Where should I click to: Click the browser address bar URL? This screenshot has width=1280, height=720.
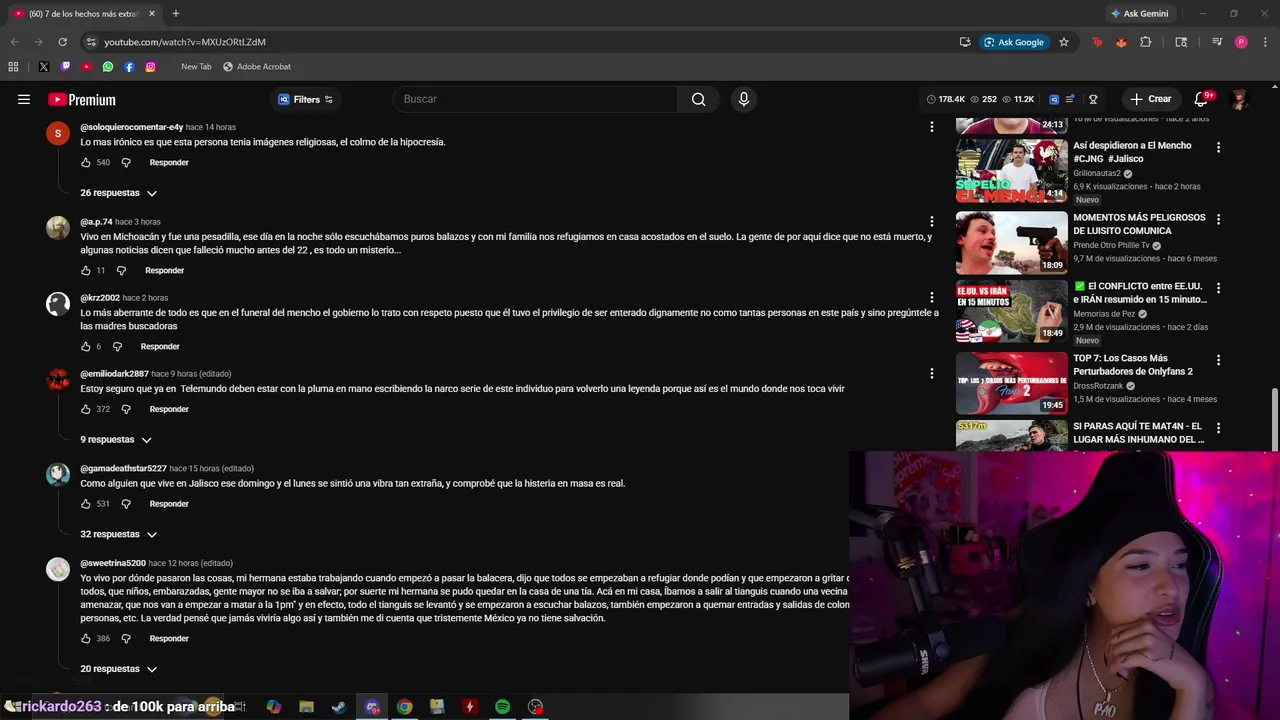pos(185,42)
